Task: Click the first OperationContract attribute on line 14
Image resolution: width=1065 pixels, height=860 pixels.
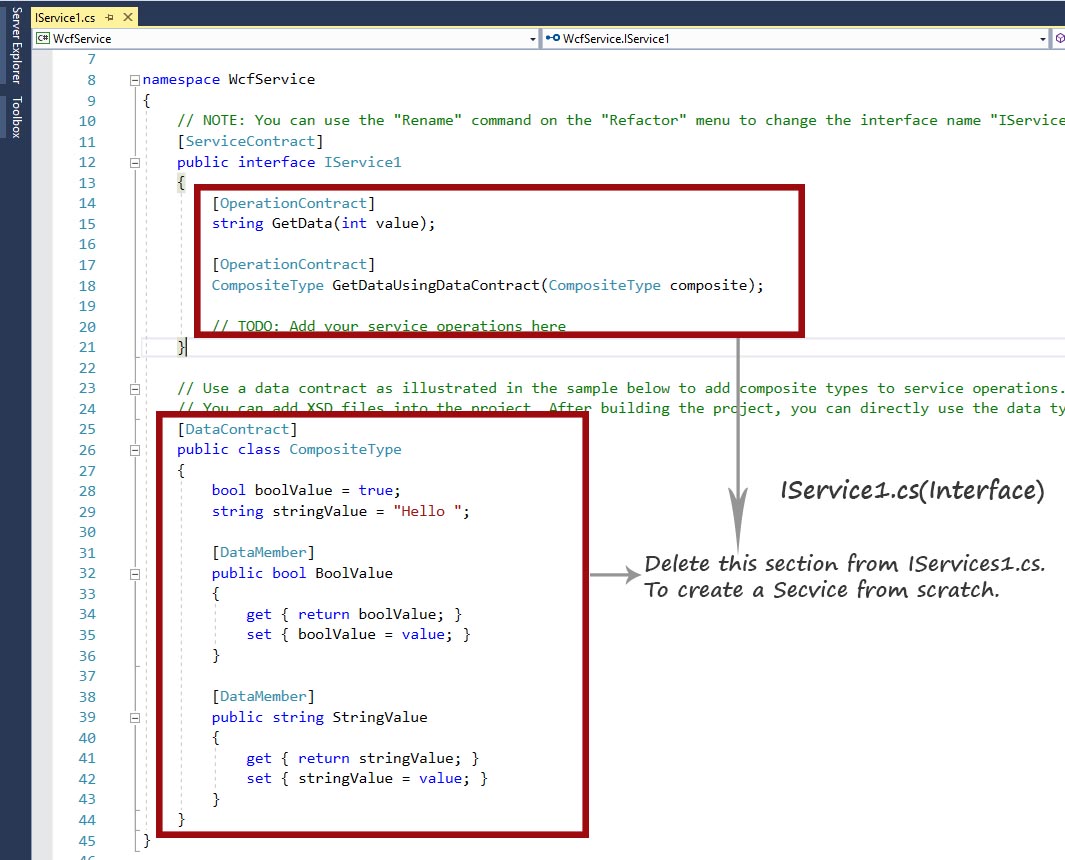Action: [x=293, y=203]
